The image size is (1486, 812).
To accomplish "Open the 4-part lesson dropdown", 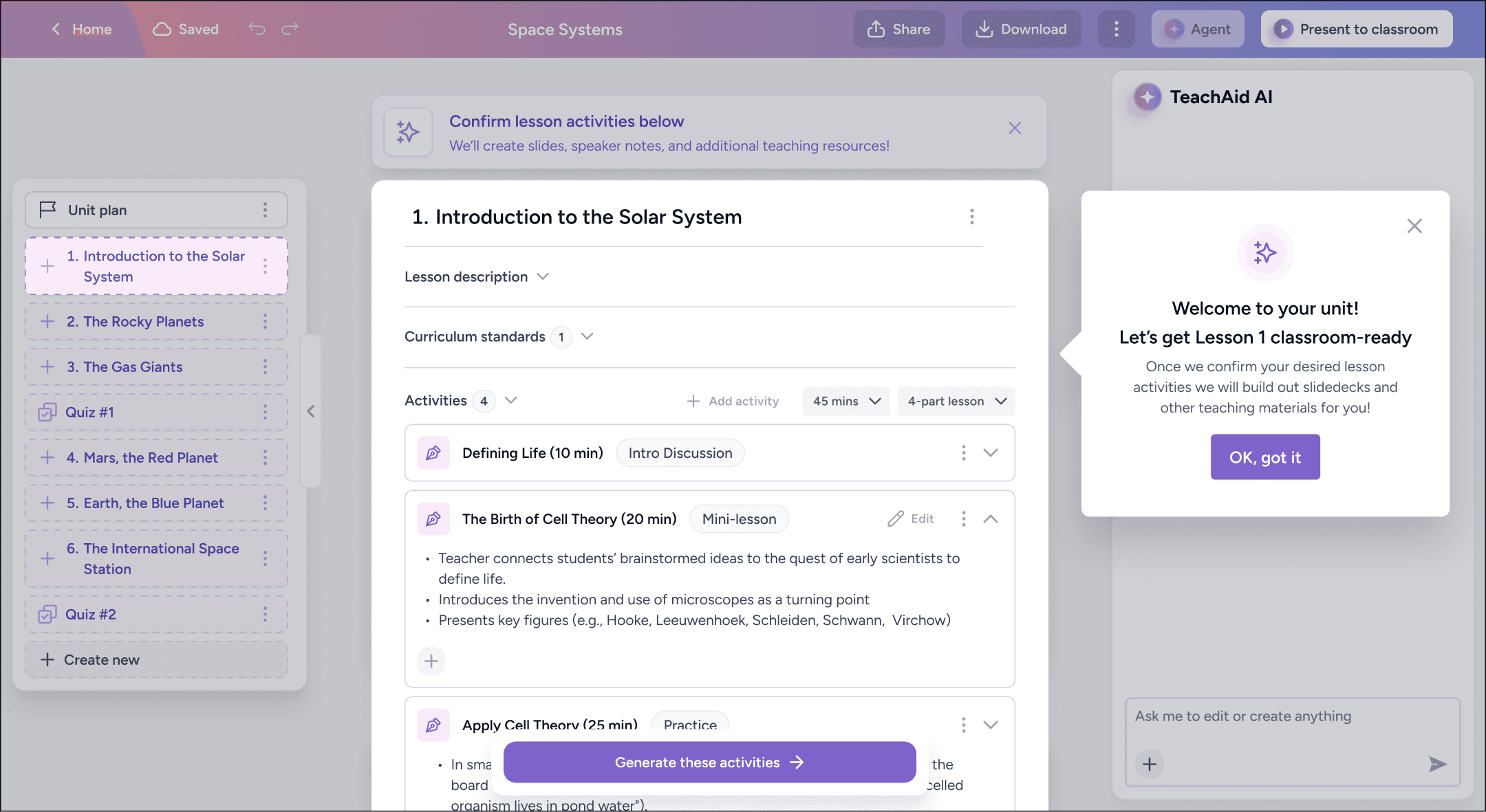I will (956, 401).
